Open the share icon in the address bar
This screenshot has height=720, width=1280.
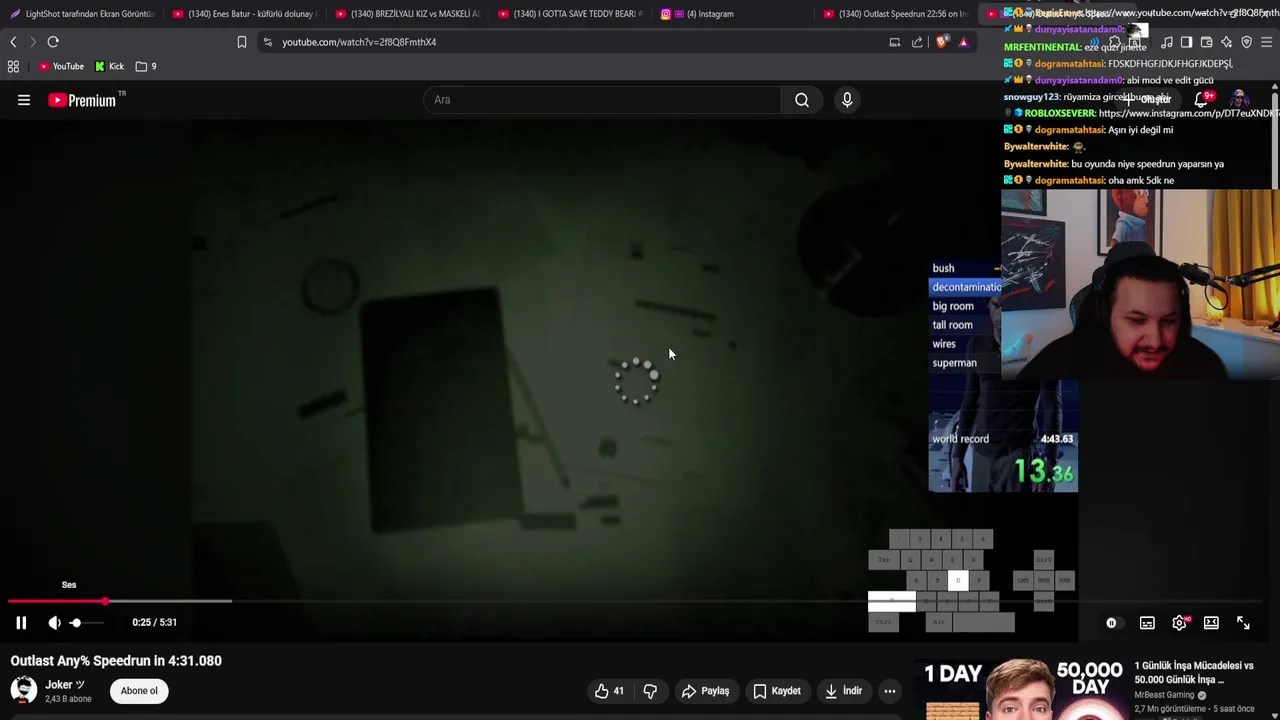pyautogui.click(x=917, y=42)
